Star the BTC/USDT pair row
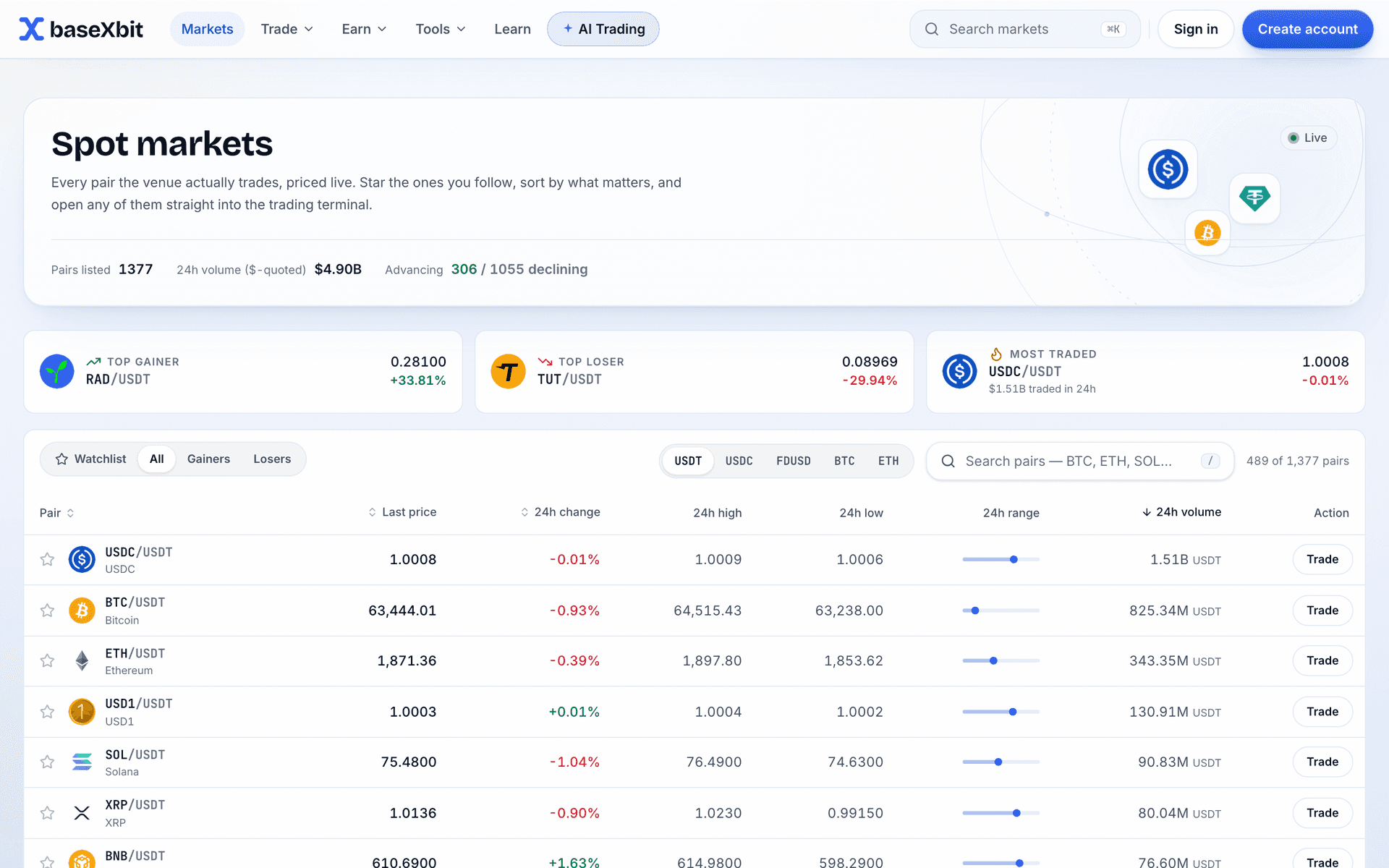Screen dimensions: 1389x868 click(47, 610)
